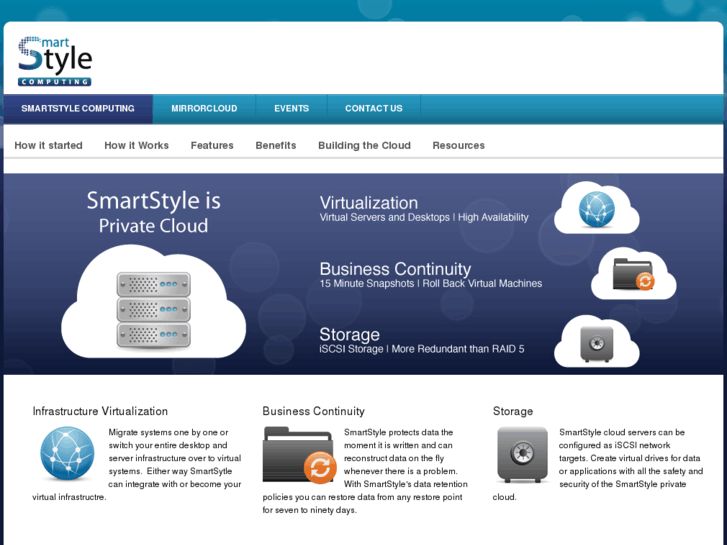The height and width of the screenshot is (545, 727).
Task: Open the Contact Us tab
Action: click(374, 109)
